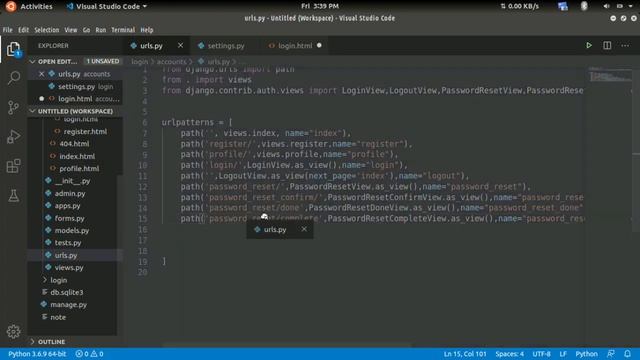Screen dimensions: 640x360
Task: Open the editor More Actions ellipsis
Action: click(625, 45)
